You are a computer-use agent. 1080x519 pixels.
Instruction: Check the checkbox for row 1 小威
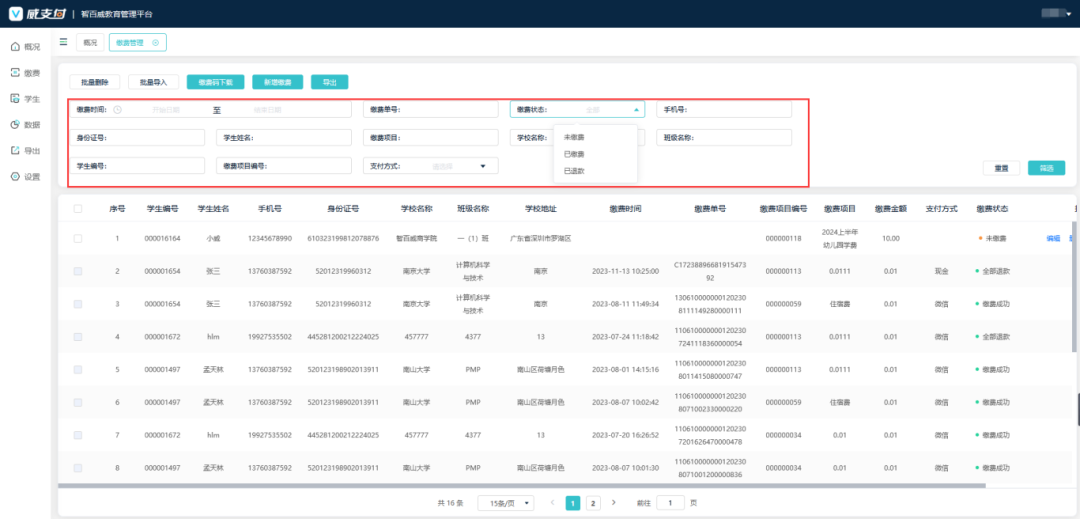pyautogui.click(x=78, y=239)
